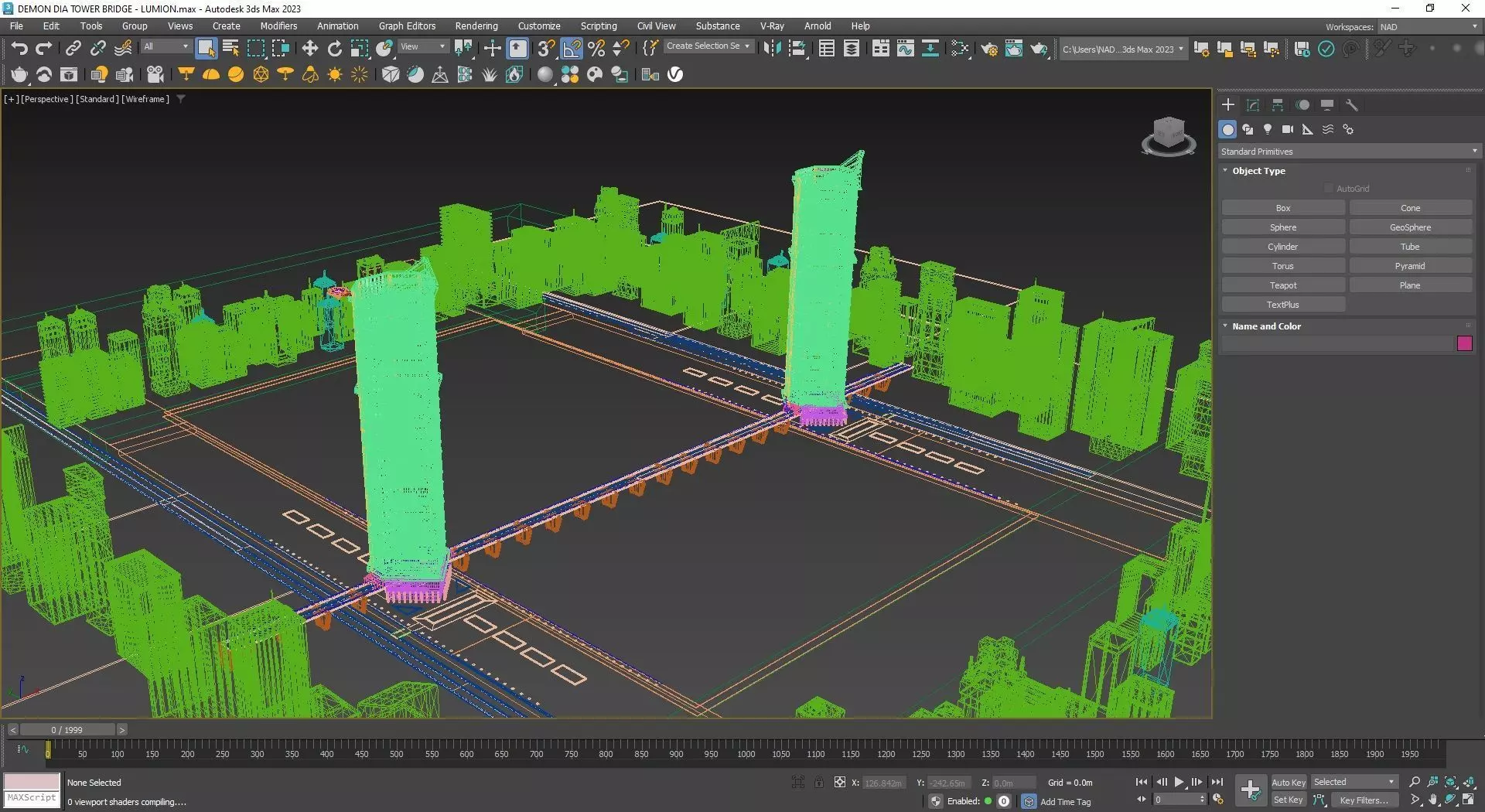The width and height of the screenshot is (1485, 812).
Task: Open the Align tool
Action: 797,49
